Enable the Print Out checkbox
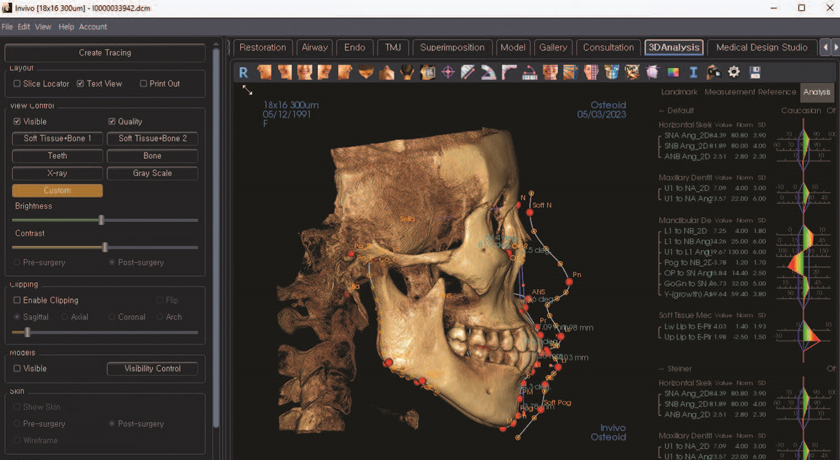The height and width of the screenshot is (460, 840). (x=144, y=84)
